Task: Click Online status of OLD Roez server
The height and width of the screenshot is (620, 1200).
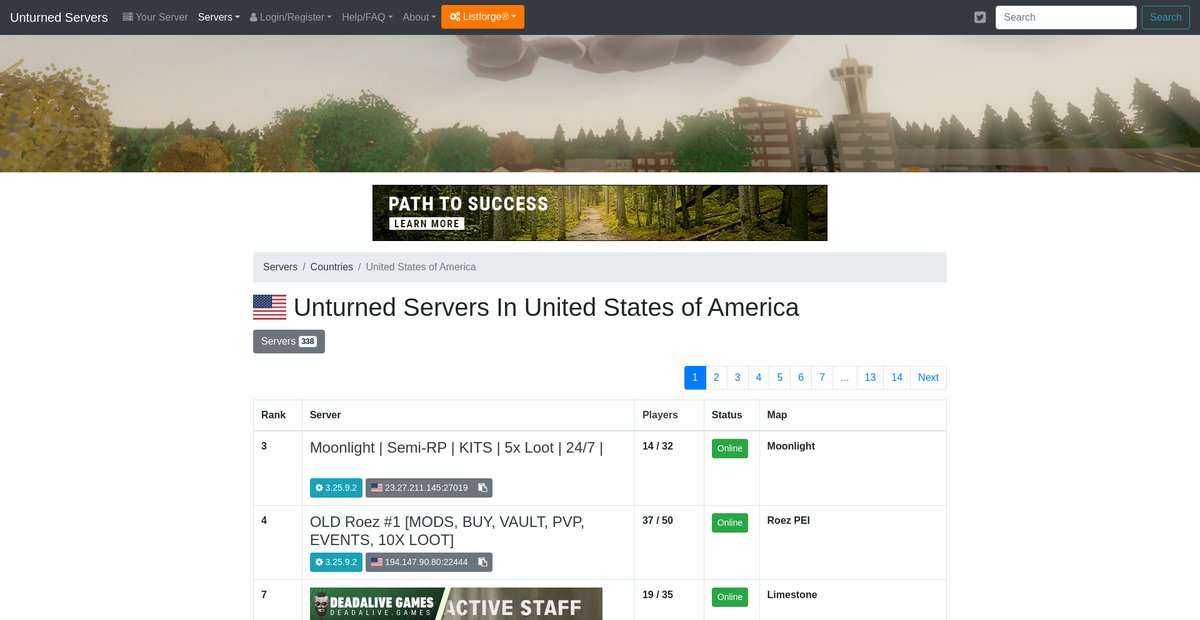Action: [x=730, y=522]
